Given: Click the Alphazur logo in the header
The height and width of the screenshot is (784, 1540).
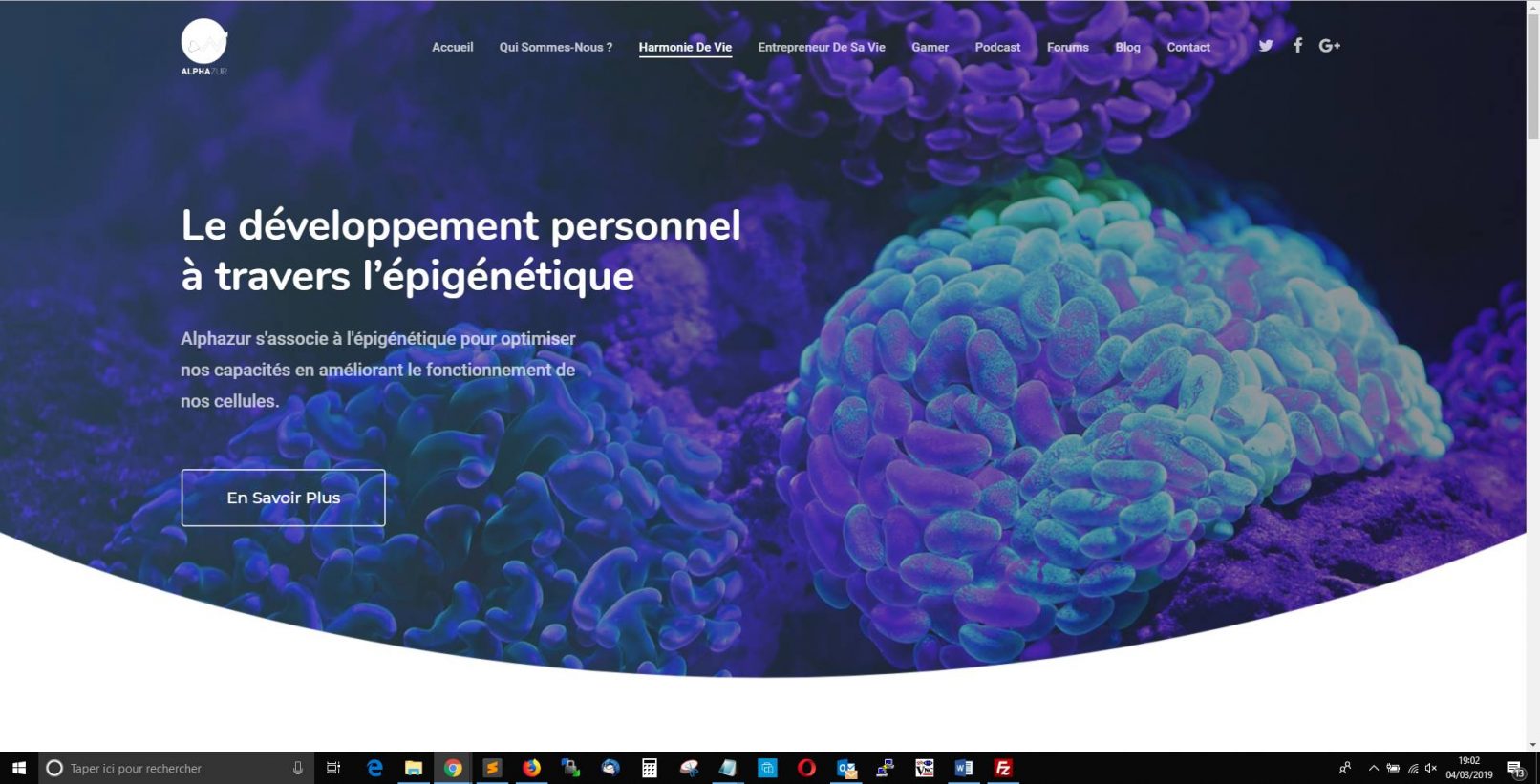Looking at the screenshot, I should (203, 45).
